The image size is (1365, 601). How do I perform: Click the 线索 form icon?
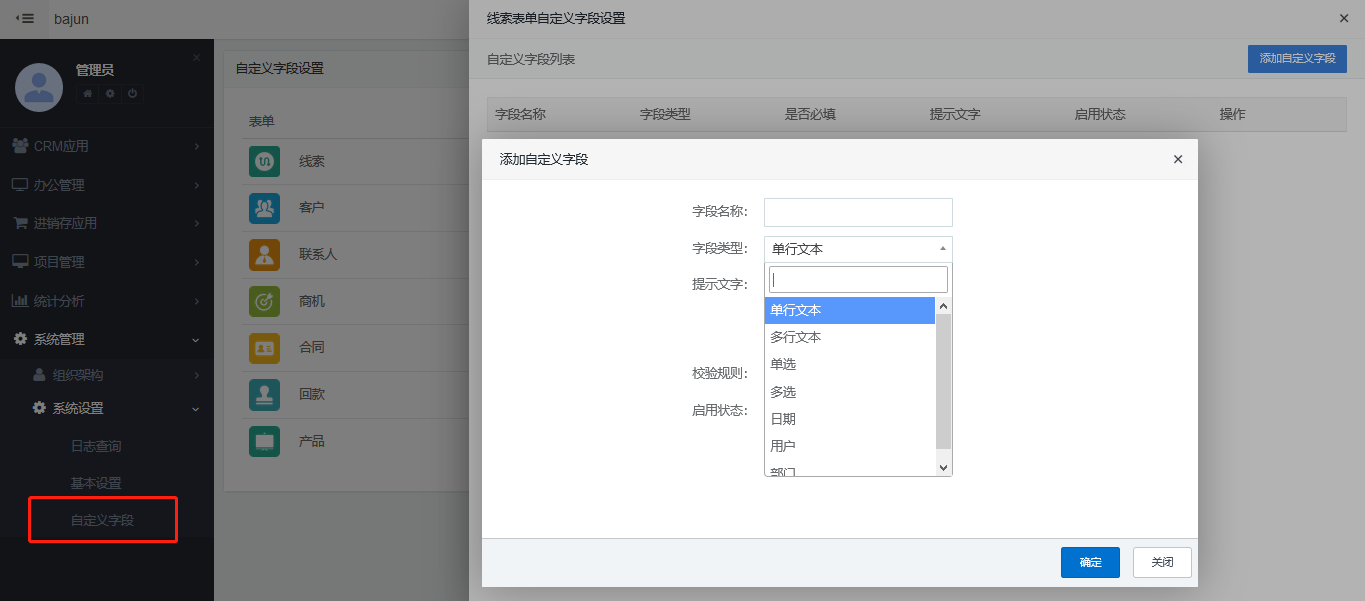pyautogui.click(x=264, y=161)
